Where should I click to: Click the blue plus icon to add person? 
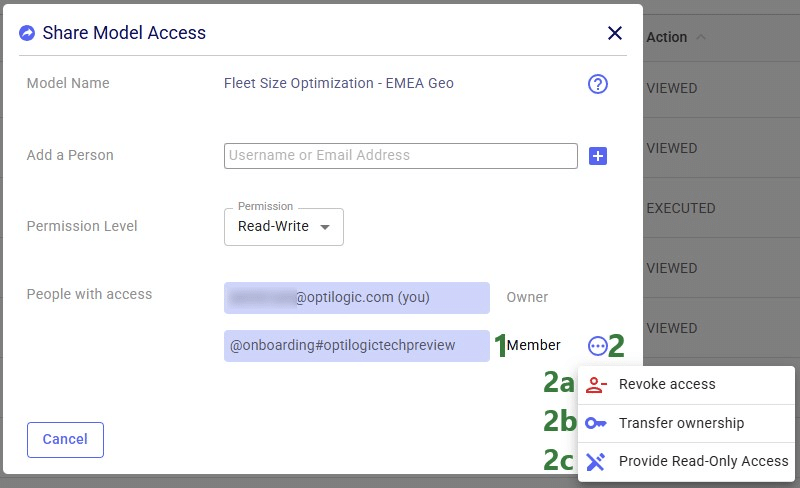(x=598, y=156)
